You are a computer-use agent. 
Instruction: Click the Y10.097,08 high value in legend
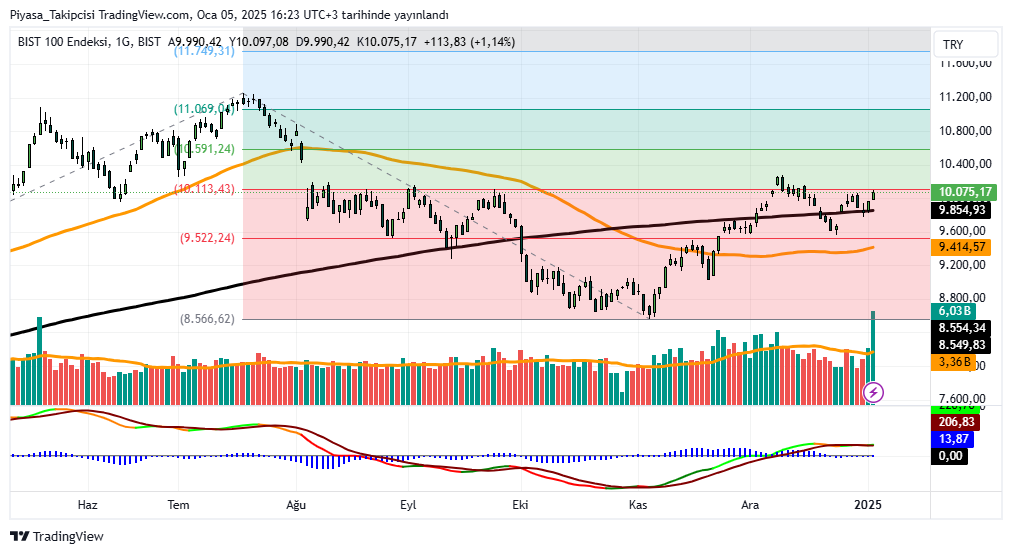pos(259,42)
